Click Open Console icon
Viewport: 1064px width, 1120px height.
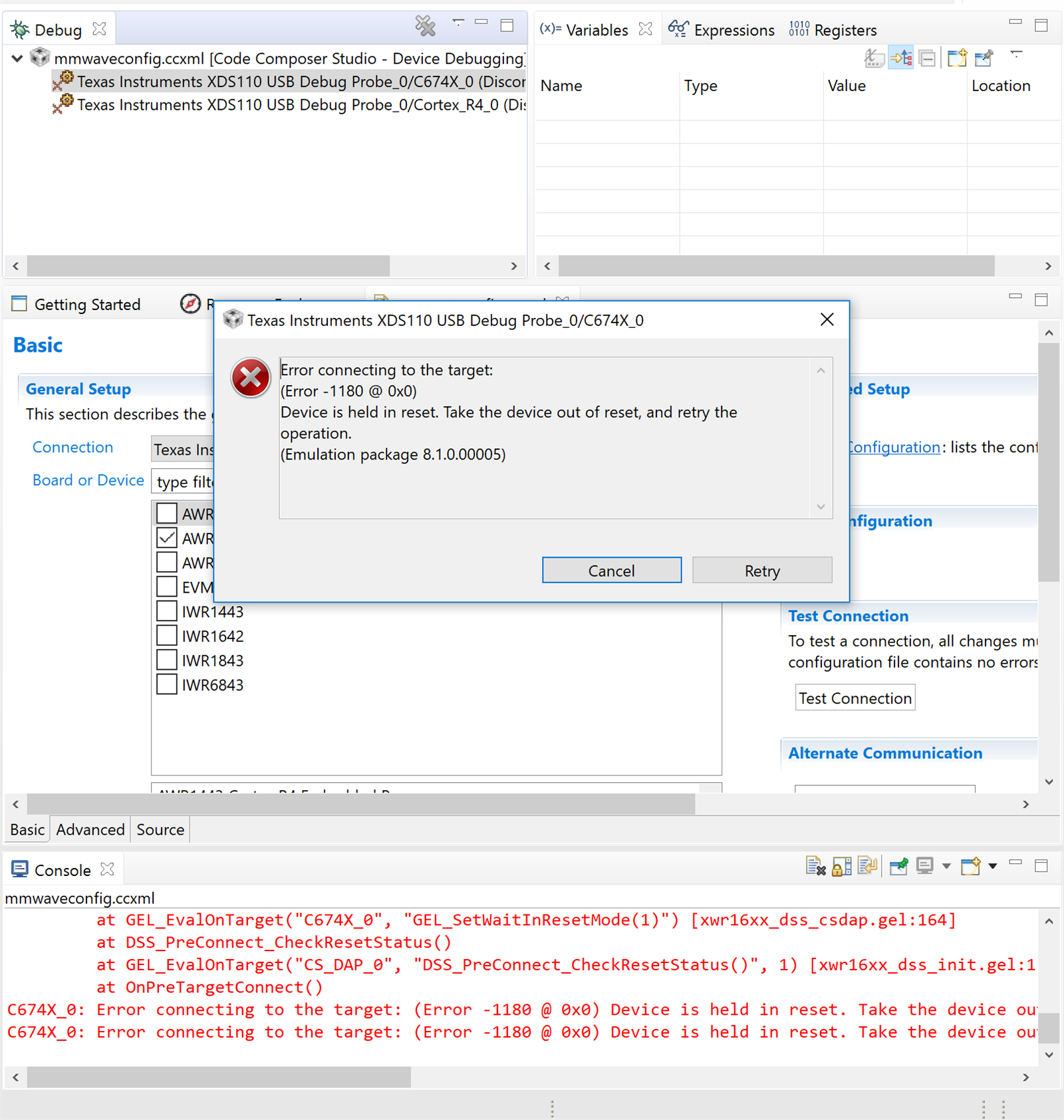tap(970, 866)
